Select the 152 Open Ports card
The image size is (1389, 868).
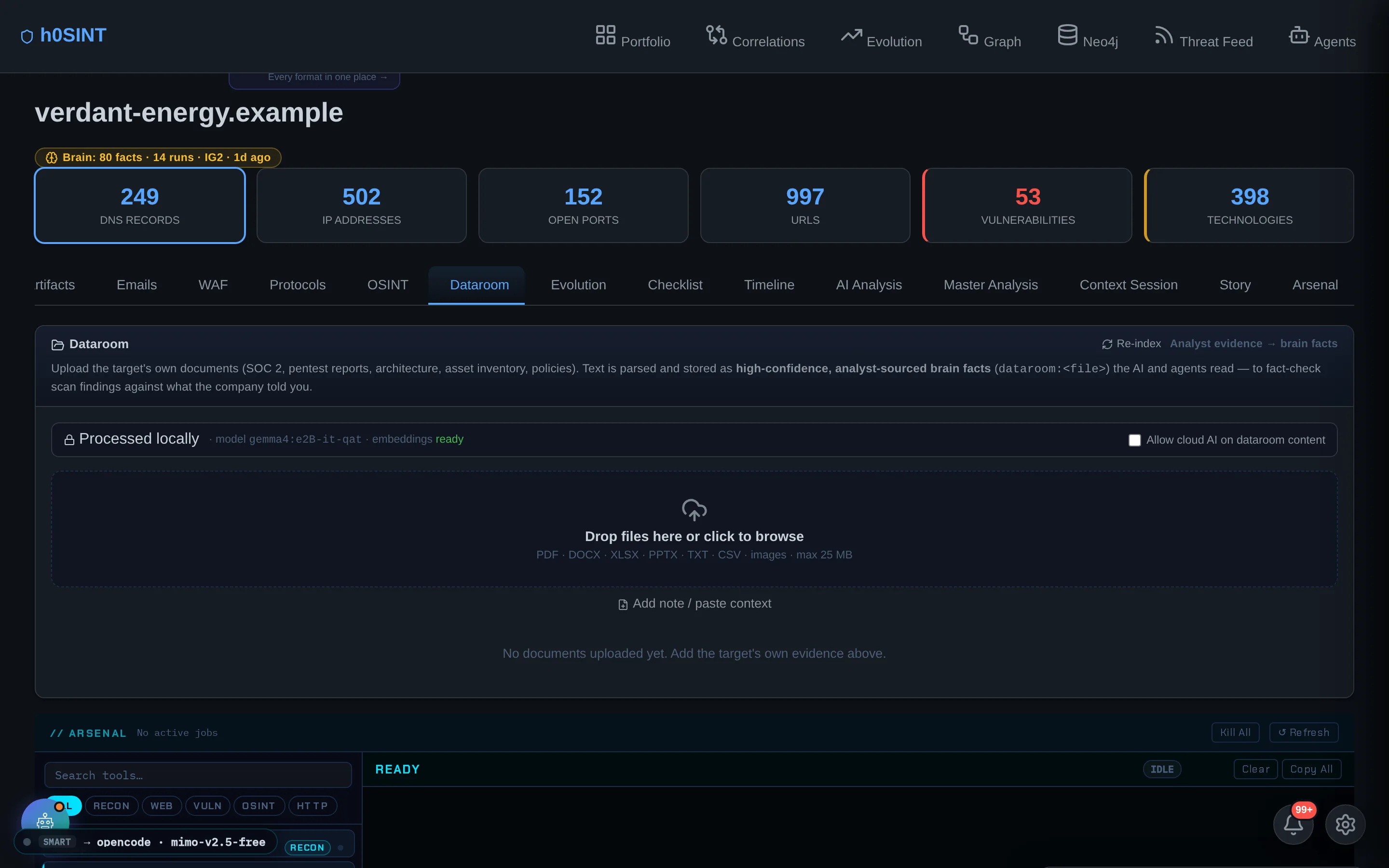(x=583, y=205)
